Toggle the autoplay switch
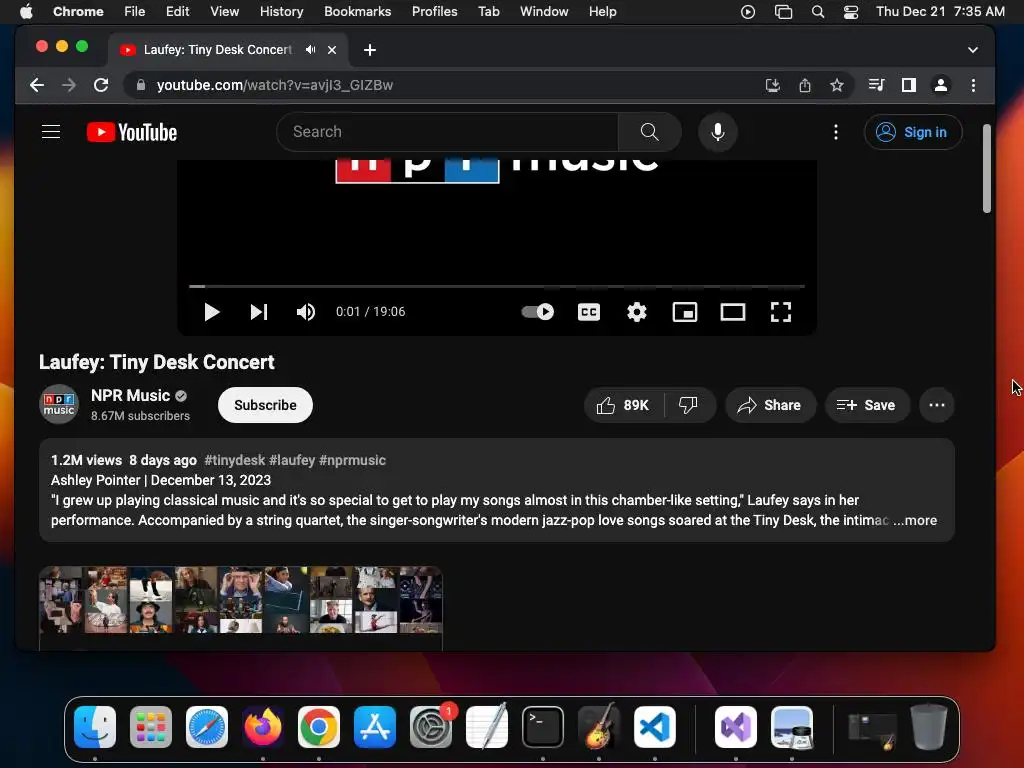This screenshot has height=768, width=1024. click(537, 312)
